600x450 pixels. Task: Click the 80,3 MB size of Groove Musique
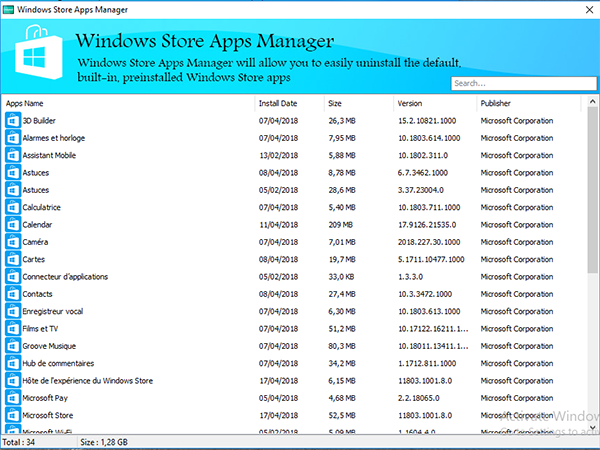tap(342, 346)
